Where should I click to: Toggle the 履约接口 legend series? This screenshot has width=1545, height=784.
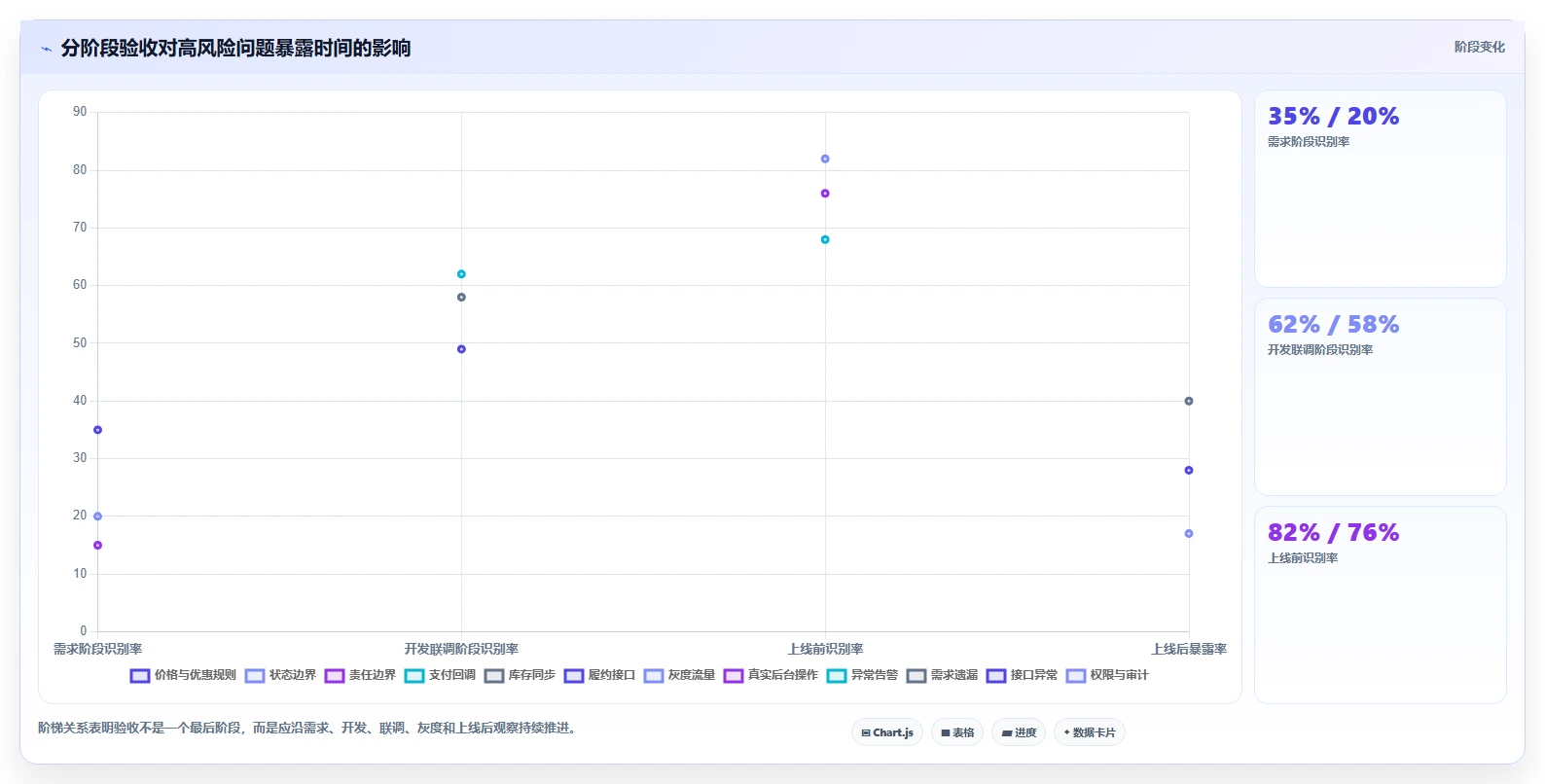point(599,675)
